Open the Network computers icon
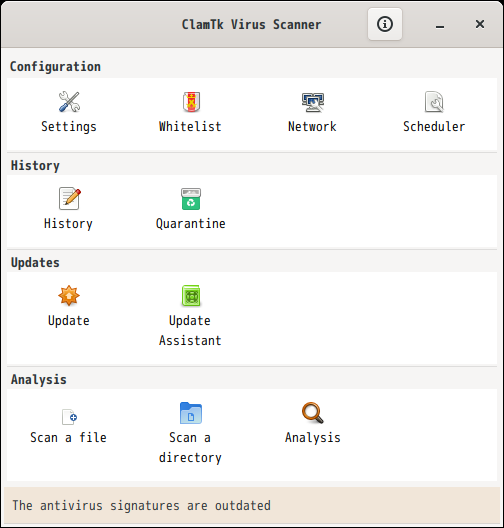Viewport: 504px width, 528px height. pyautogui.click(x=313, y=102)
